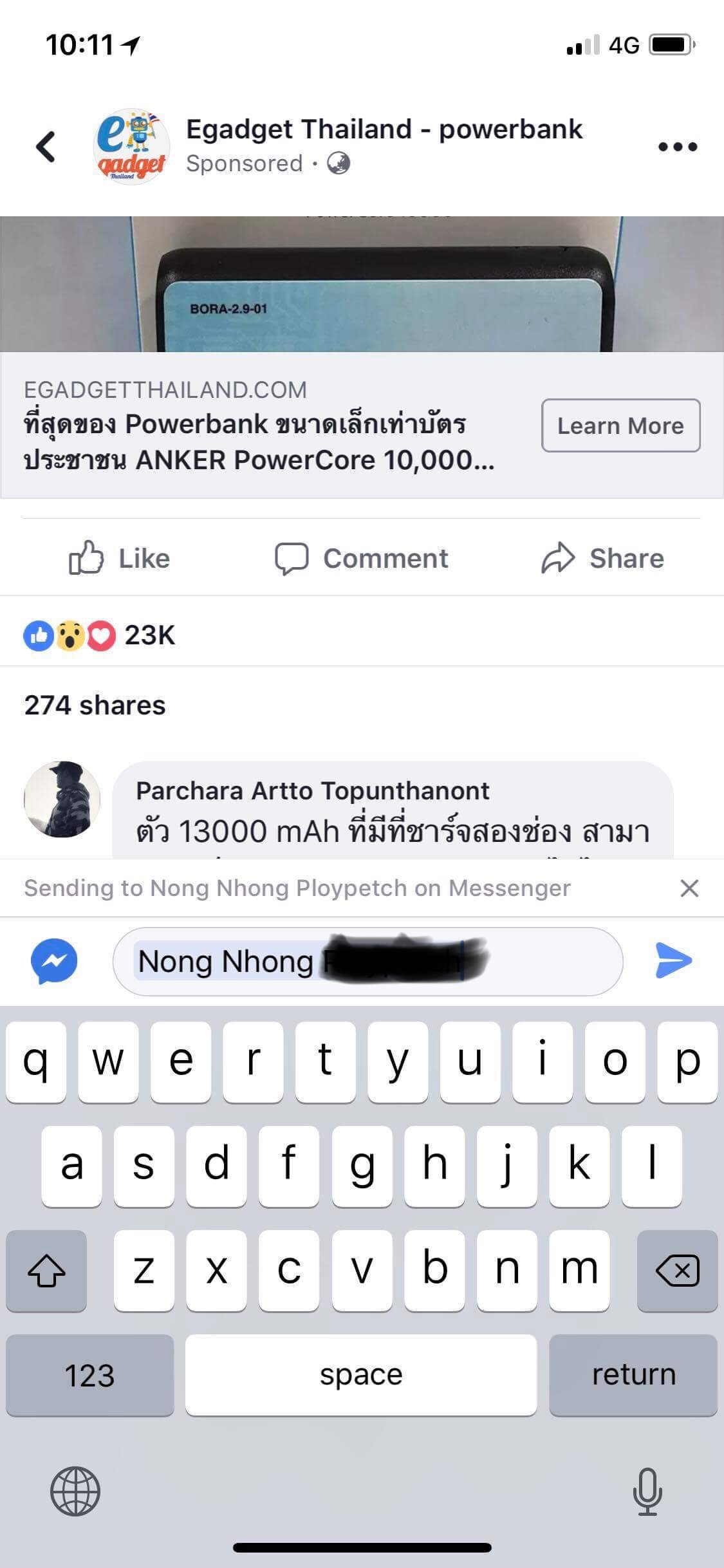Open the 274 shares list
724x1568 pixels.
[95, 705]
